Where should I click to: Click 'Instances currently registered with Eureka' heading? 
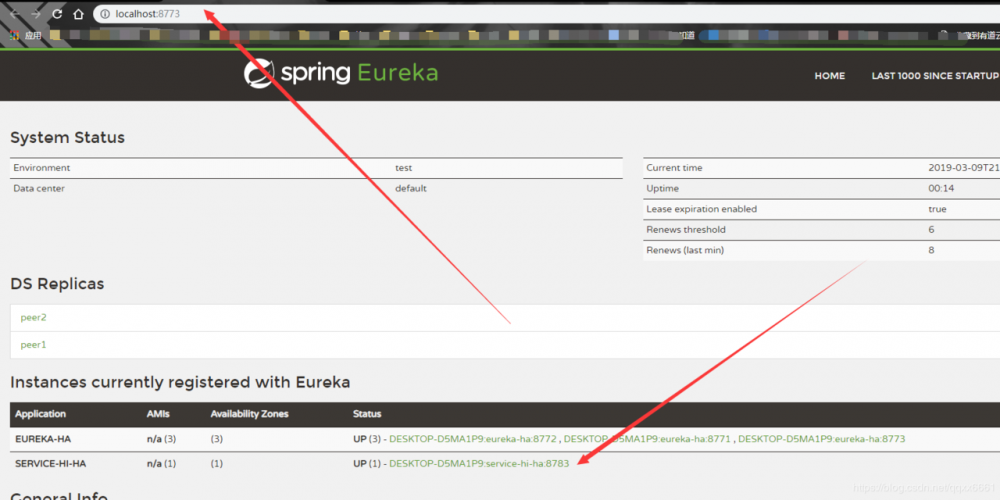180,383
